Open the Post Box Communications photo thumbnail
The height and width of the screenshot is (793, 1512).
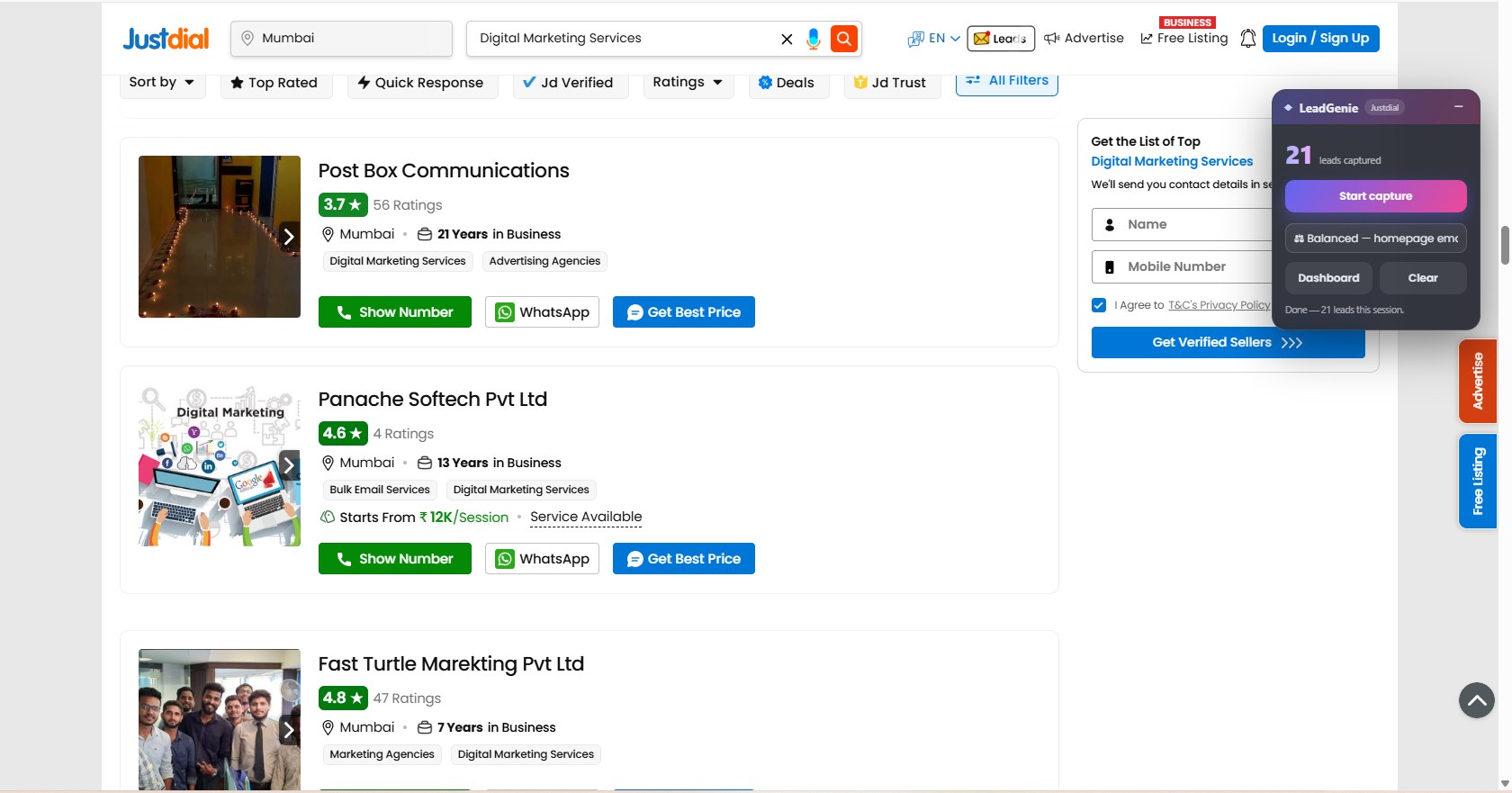[x=220, y=237]
